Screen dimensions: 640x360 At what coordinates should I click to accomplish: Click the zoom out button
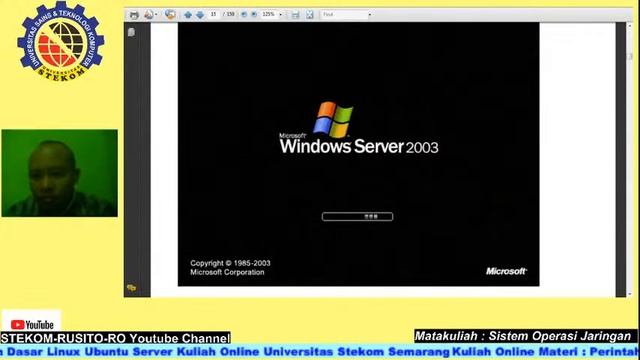pyautogui.click(x=244, y=14)
